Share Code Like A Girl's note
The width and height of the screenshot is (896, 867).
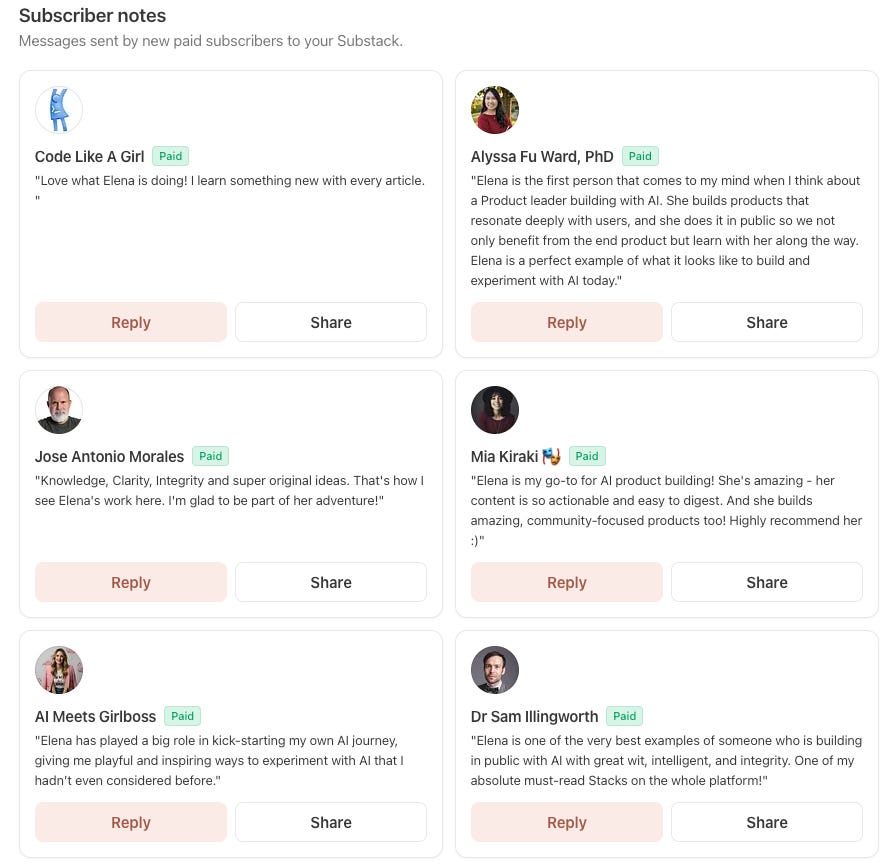(x=331, y=322)
